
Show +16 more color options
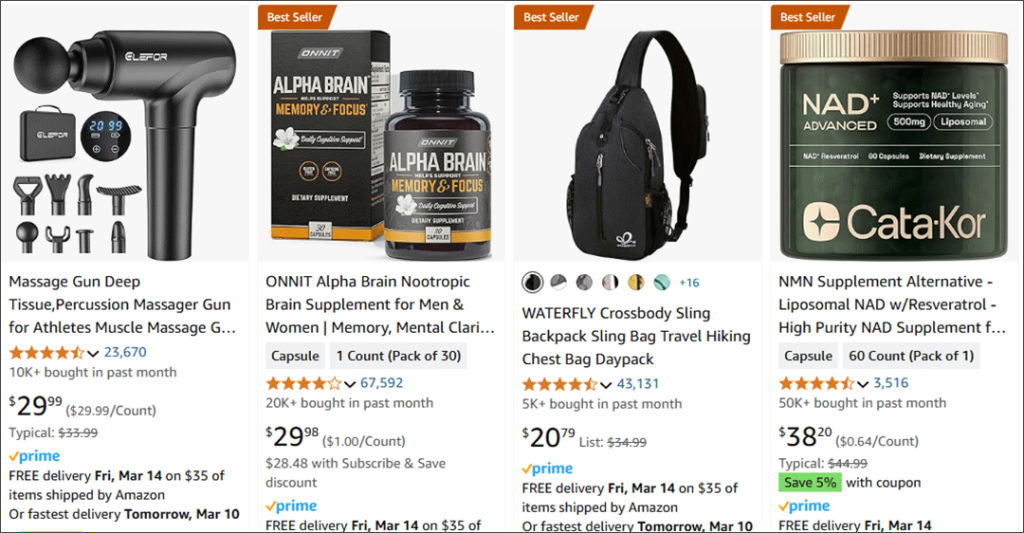coord(689,283)
